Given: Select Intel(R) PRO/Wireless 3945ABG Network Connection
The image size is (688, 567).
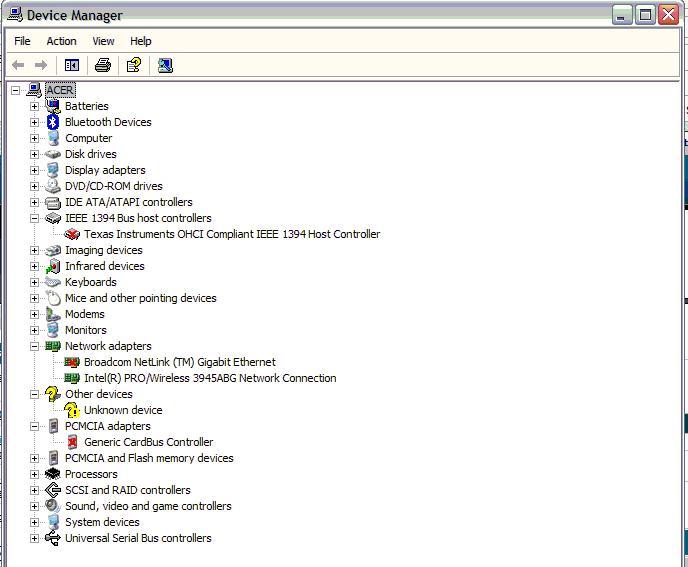Looking at the screenshot, I should [x=210, y=378].
